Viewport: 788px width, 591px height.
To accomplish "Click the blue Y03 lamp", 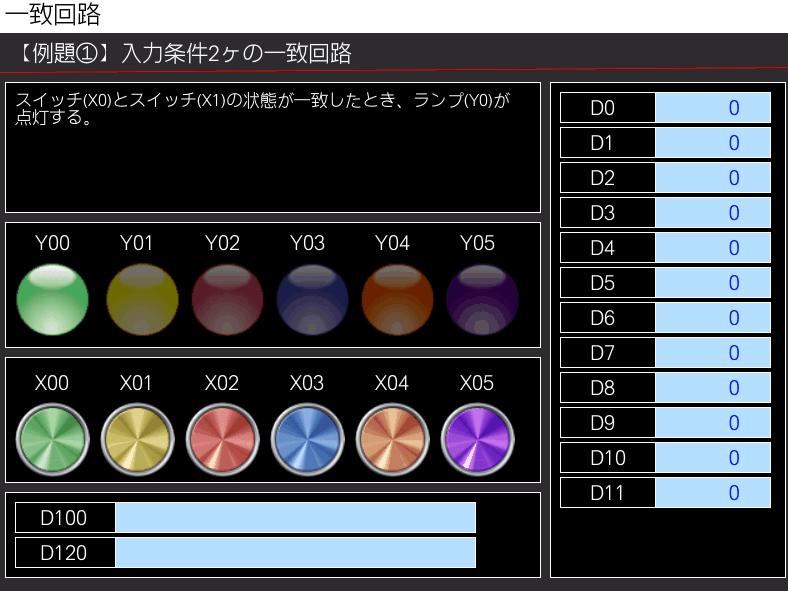I will click(x=312, y=300).
